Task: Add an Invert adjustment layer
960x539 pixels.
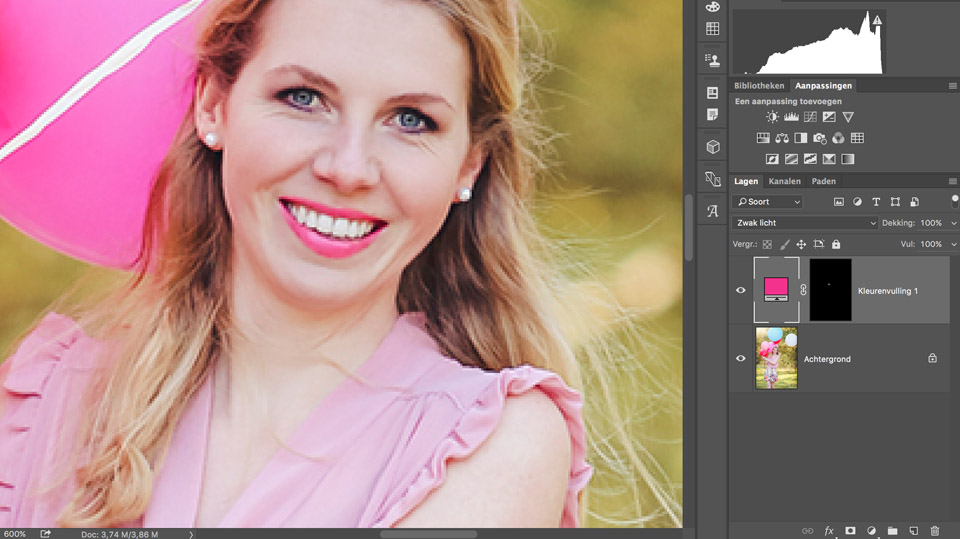Action: (772, 159)
